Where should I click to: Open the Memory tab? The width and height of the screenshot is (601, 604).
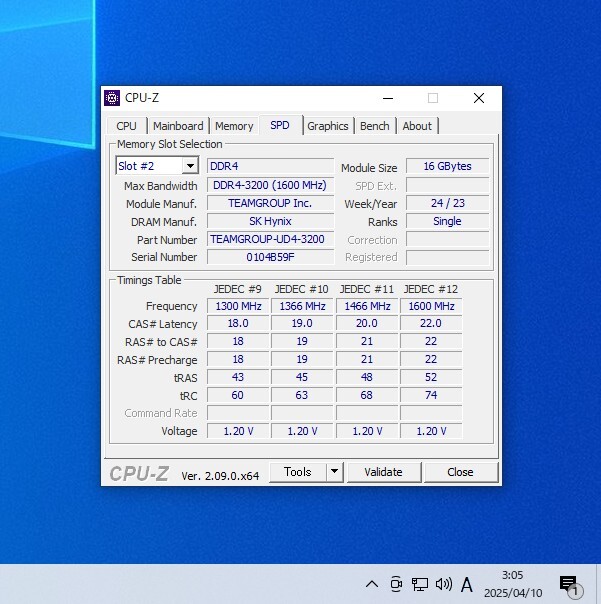(x=234, y=126)
